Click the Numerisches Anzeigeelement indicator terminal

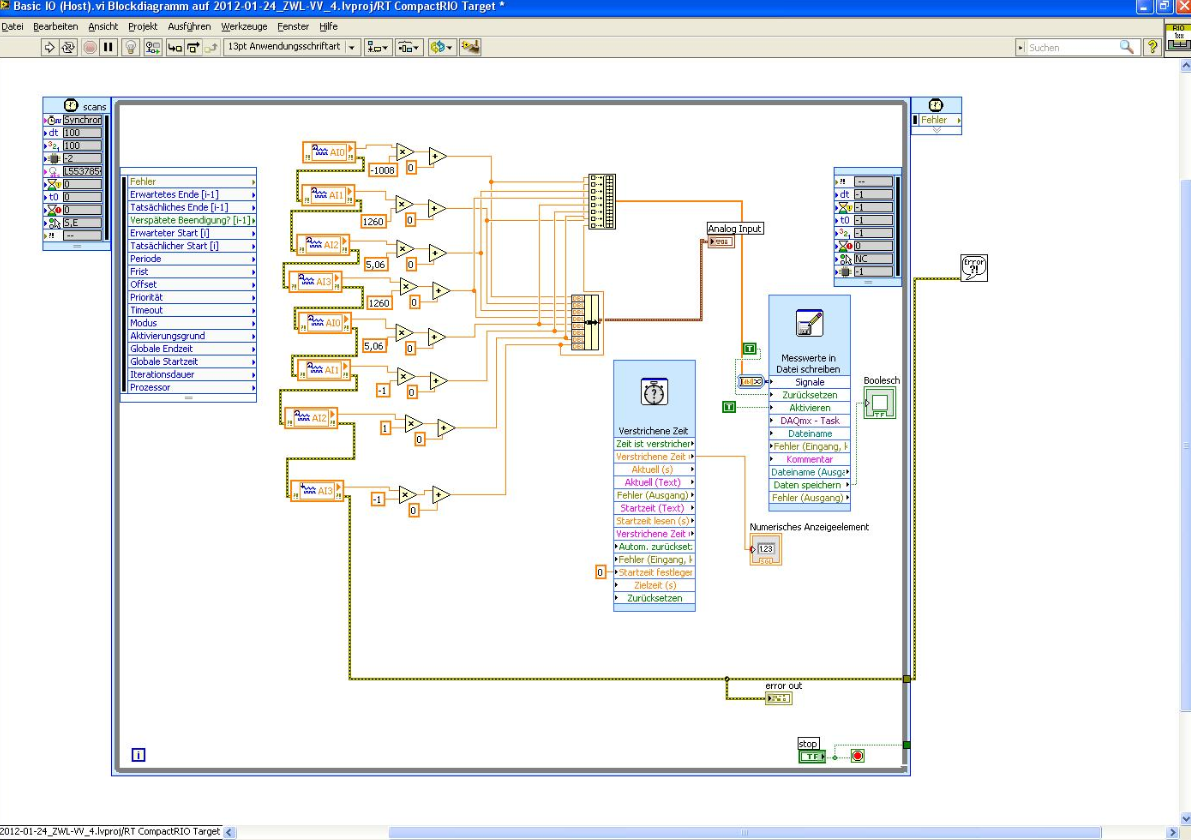[766, 549]
